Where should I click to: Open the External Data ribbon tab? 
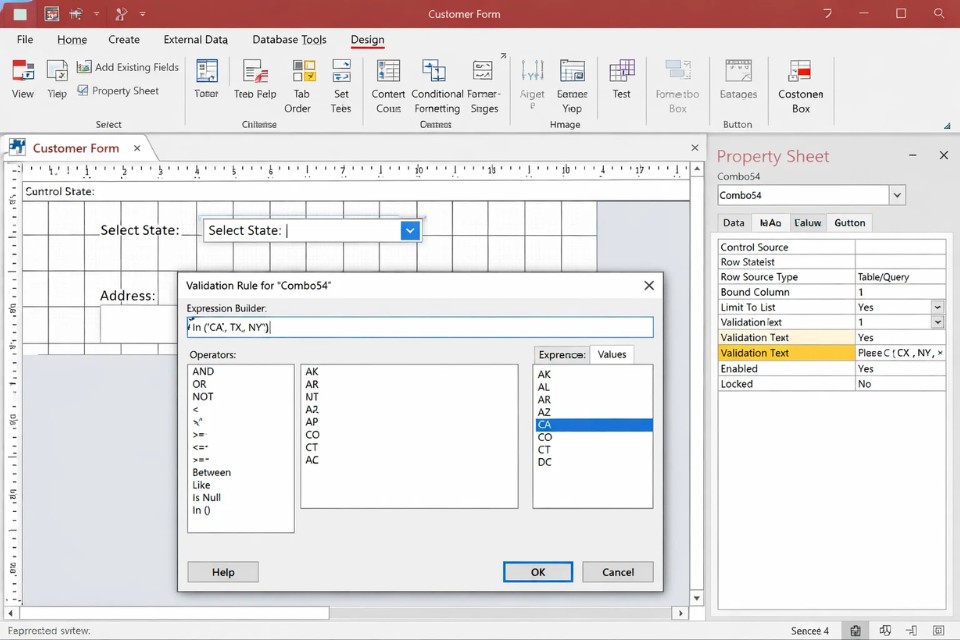pyautogui.click(x=195, y=39)
